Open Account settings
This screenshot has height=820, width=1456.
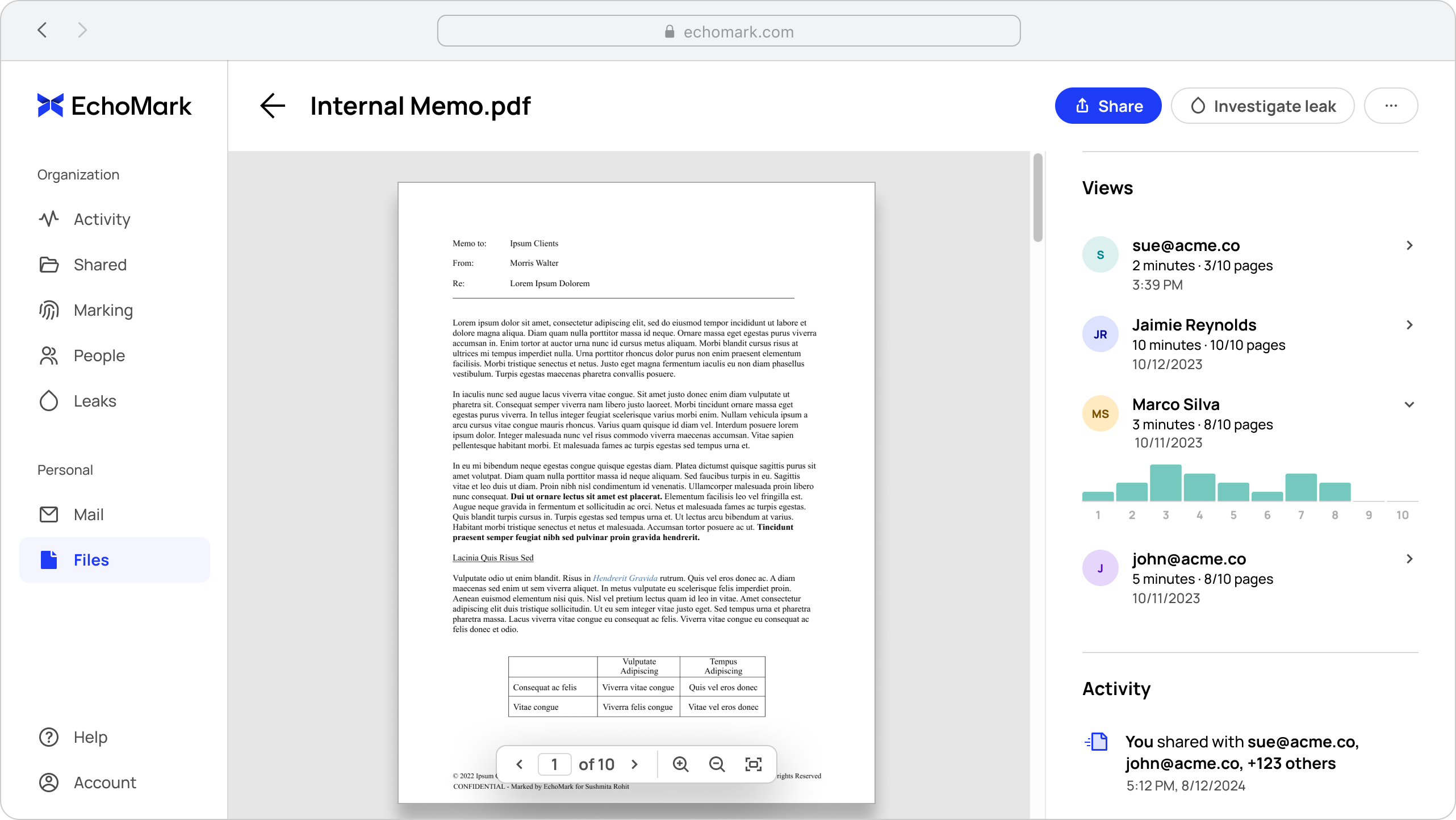click(114, 783)
